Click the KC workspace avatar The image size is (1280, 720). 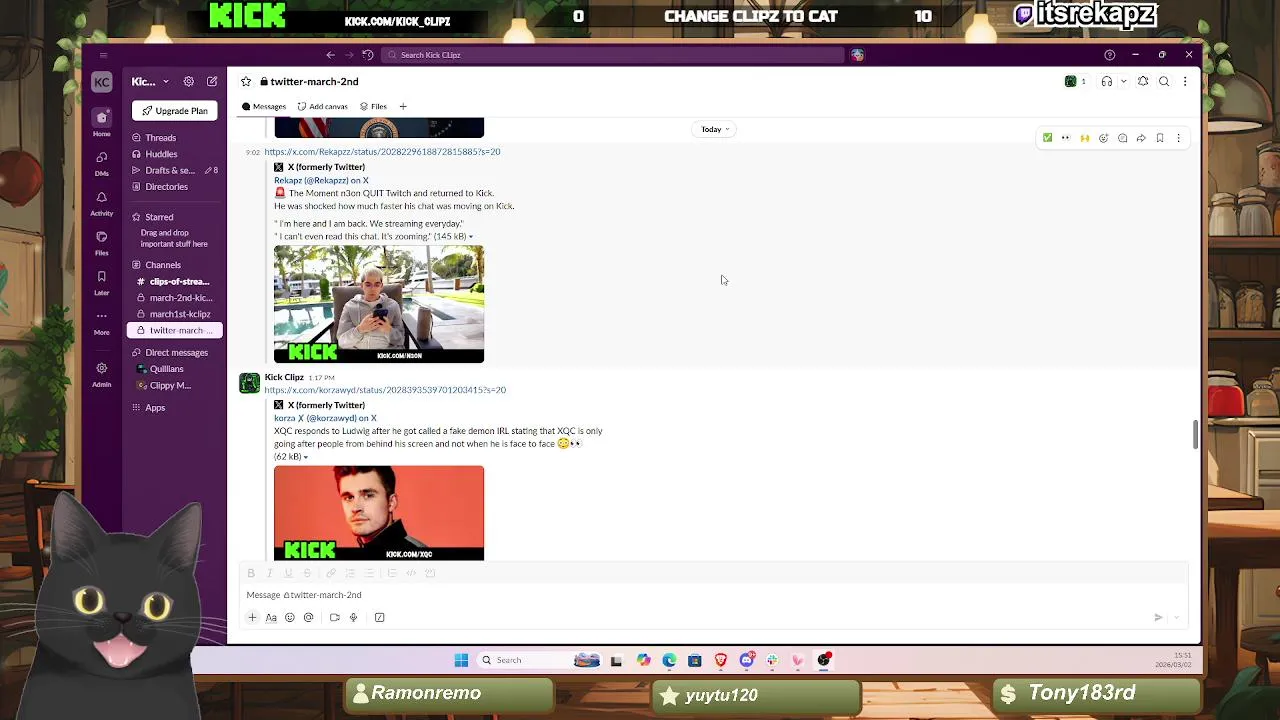(101, 82)
